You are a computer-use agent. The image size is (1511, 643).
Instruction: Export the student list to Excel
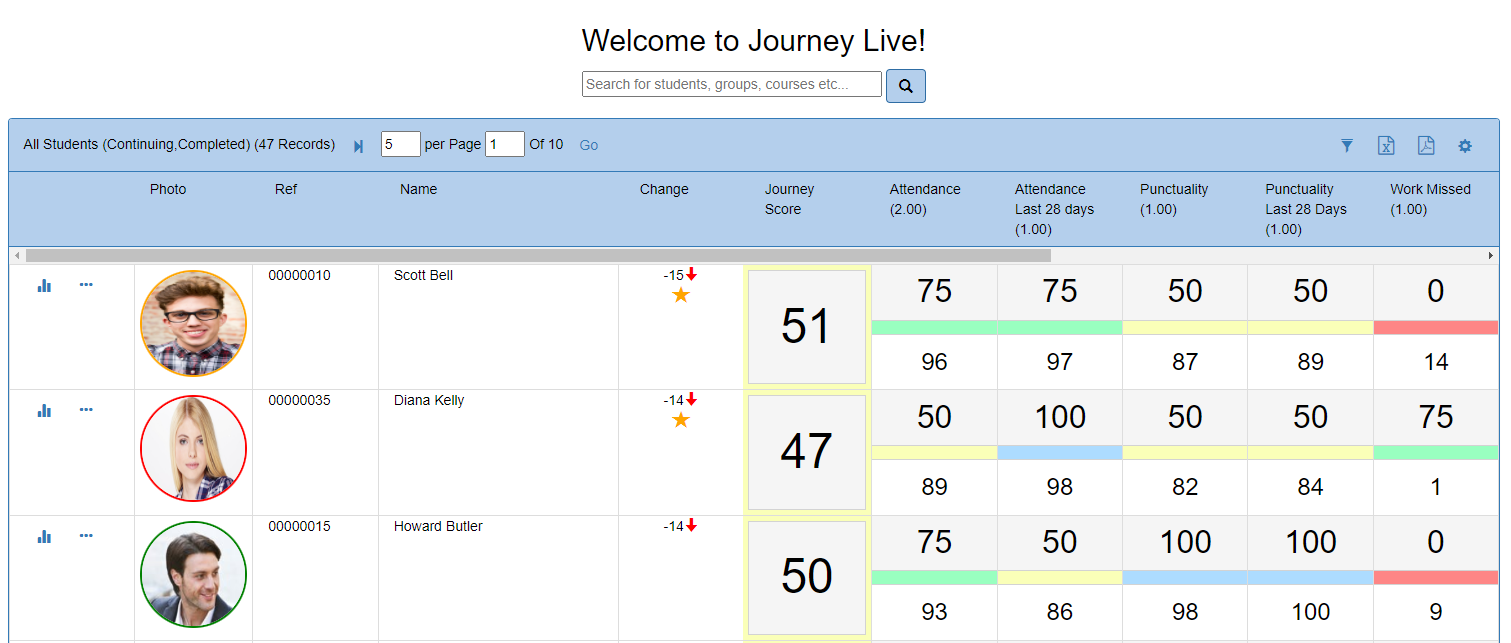tap(1386, 146)
